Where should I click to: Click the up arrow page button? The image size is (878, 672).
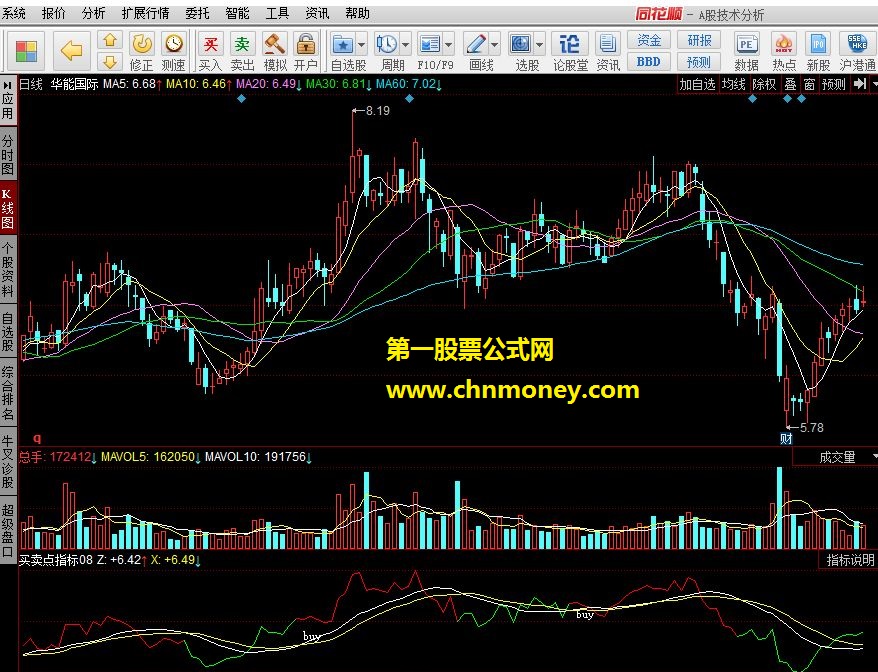(x=110, y=40)
